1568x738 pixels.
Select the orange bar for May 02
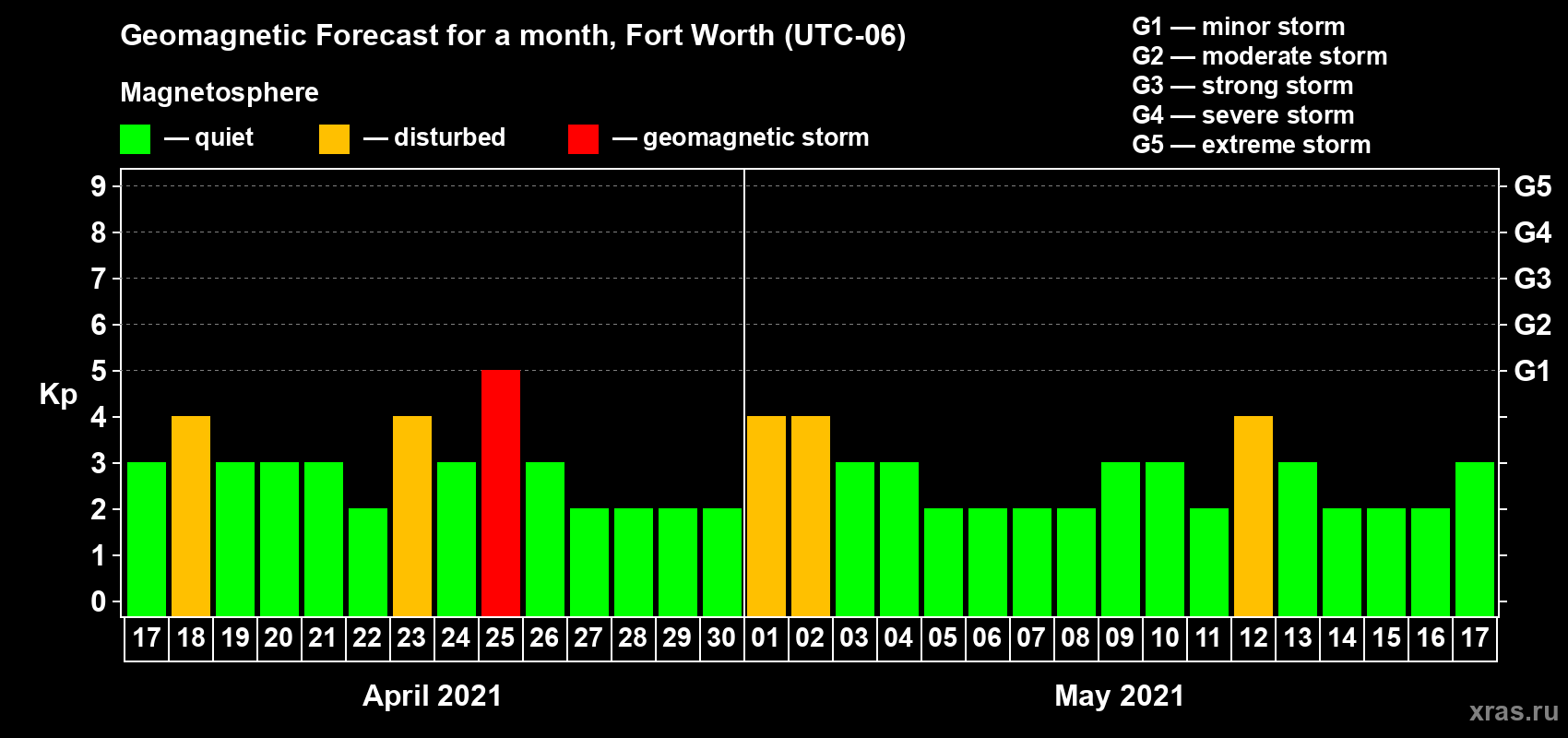(811, 516)
